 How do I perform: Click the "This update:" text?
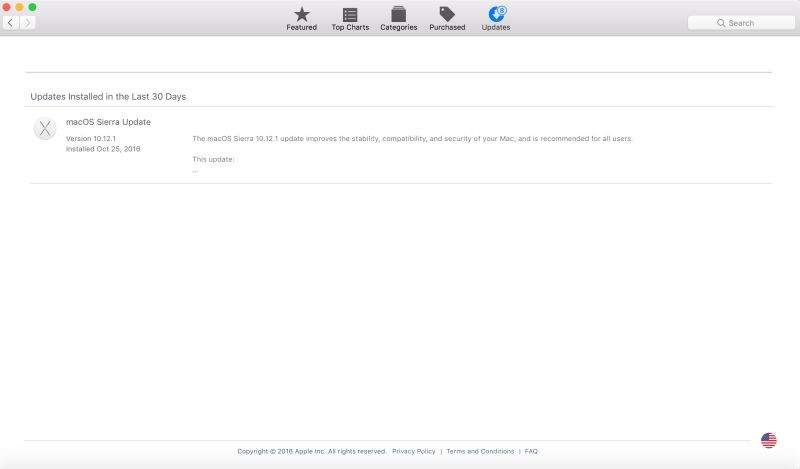click(x=213, y=159)
